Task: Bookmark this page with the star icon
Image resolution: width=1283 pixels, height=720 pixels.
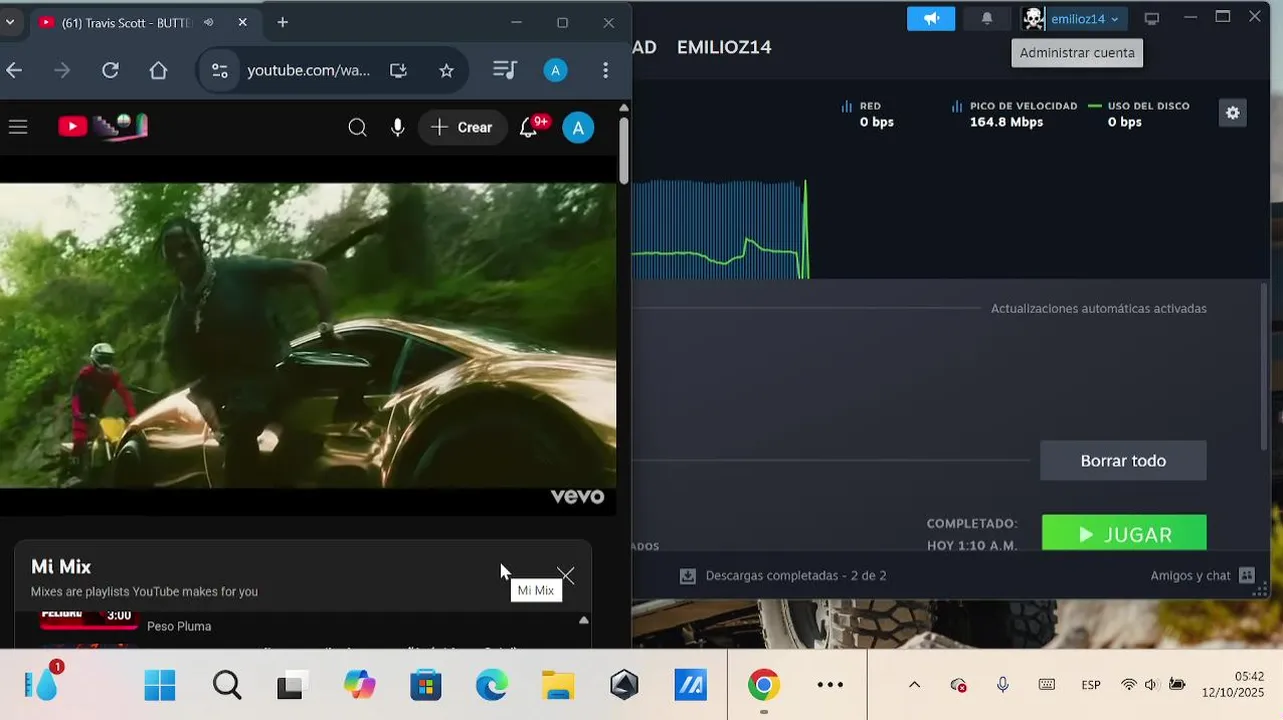Action: (446, 70)
